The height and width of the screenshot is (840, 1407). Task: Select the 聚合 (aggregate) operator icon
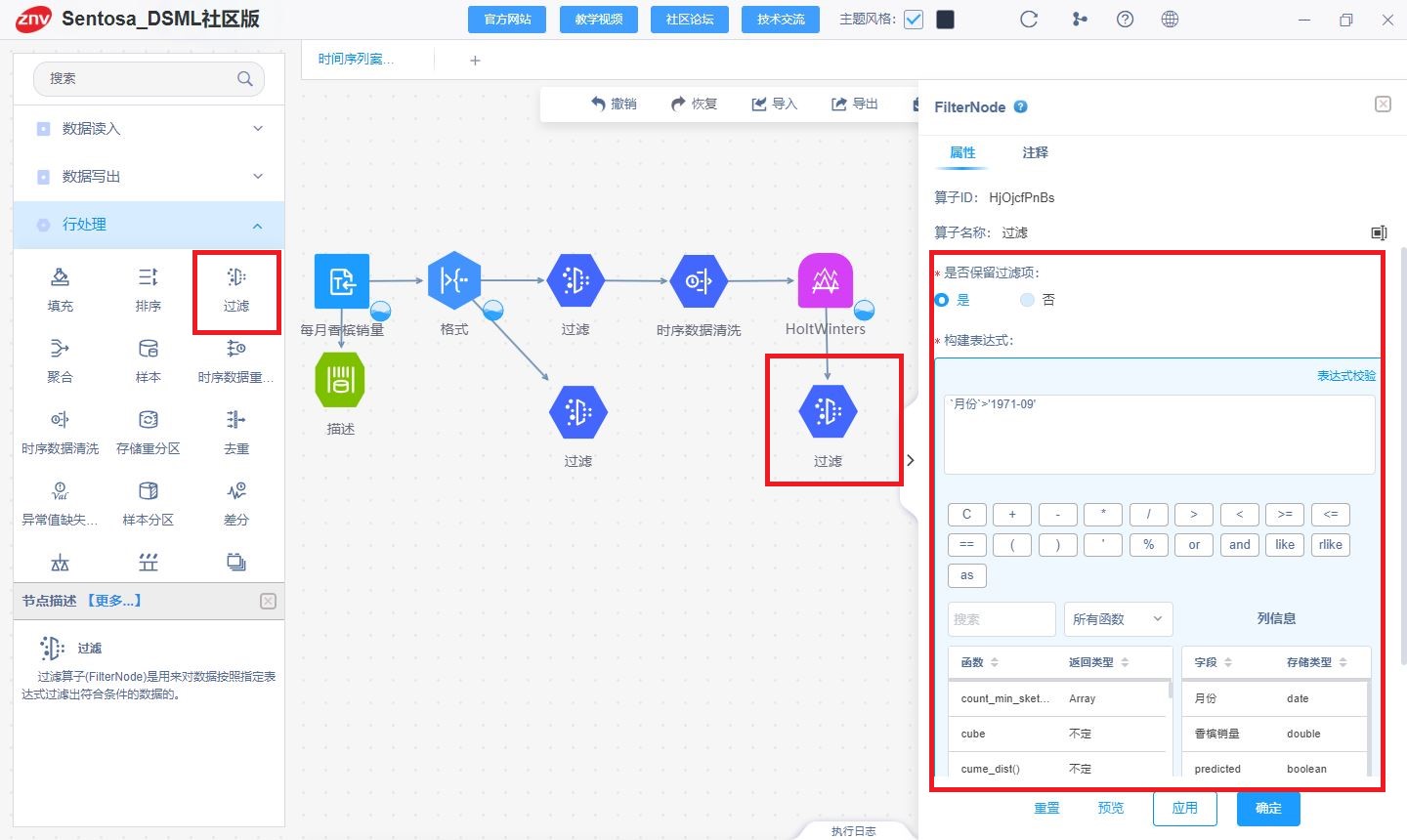60,349
